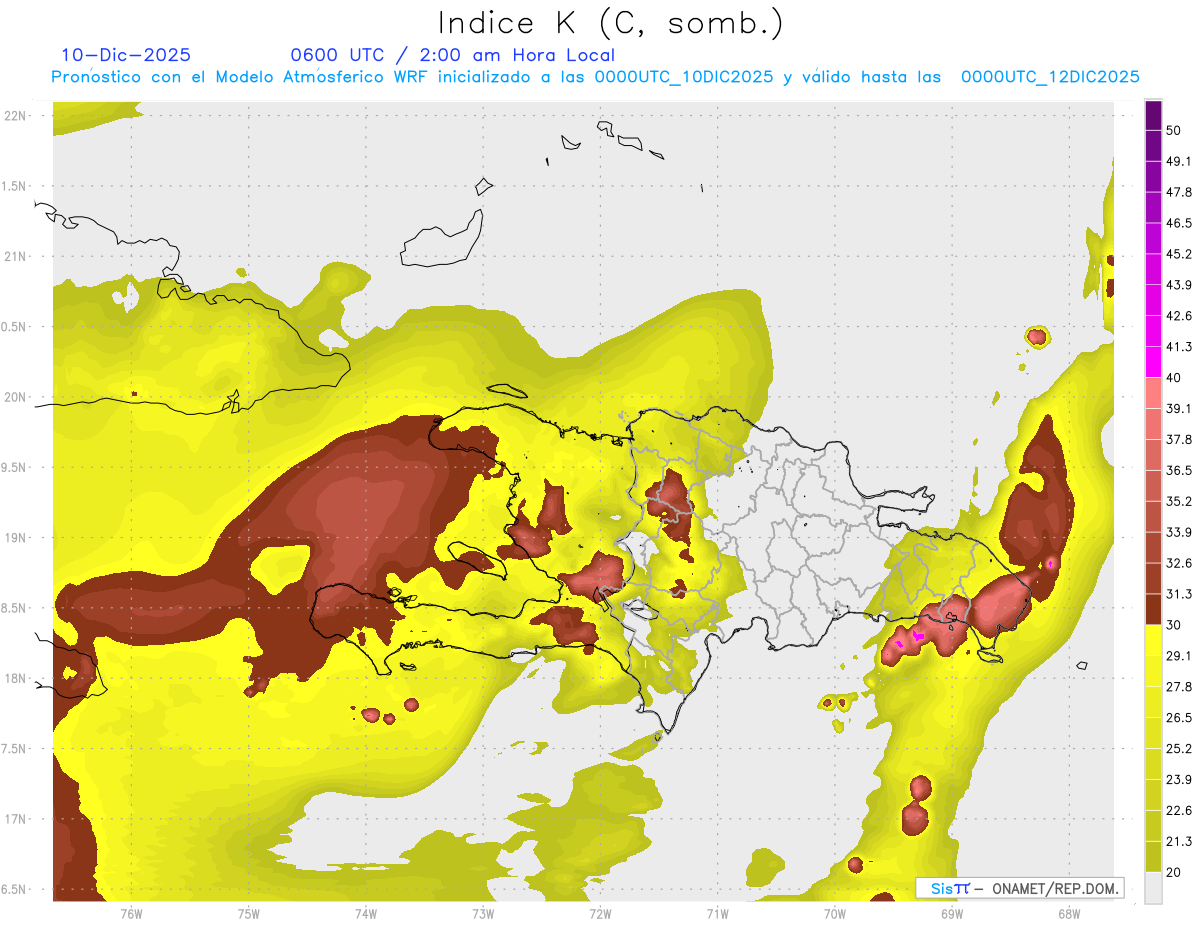Click the colorbar value "29.1"

pyautogui.click(x=1179, y=657)
